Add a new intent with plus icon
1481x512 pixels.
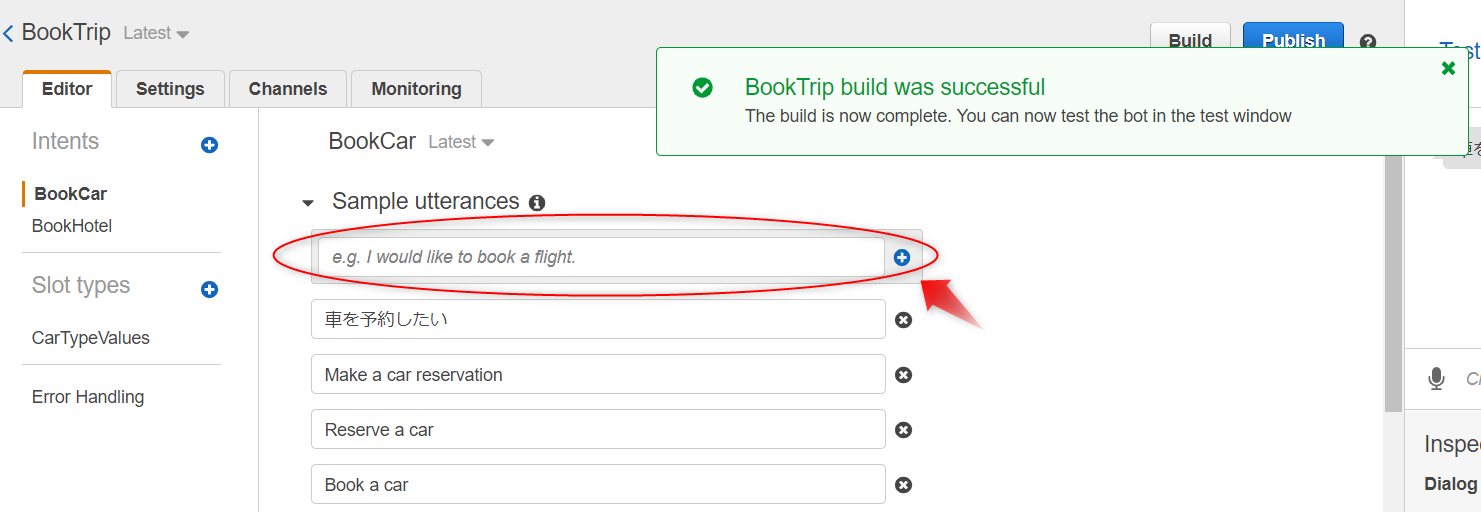(x=209, y=145)
